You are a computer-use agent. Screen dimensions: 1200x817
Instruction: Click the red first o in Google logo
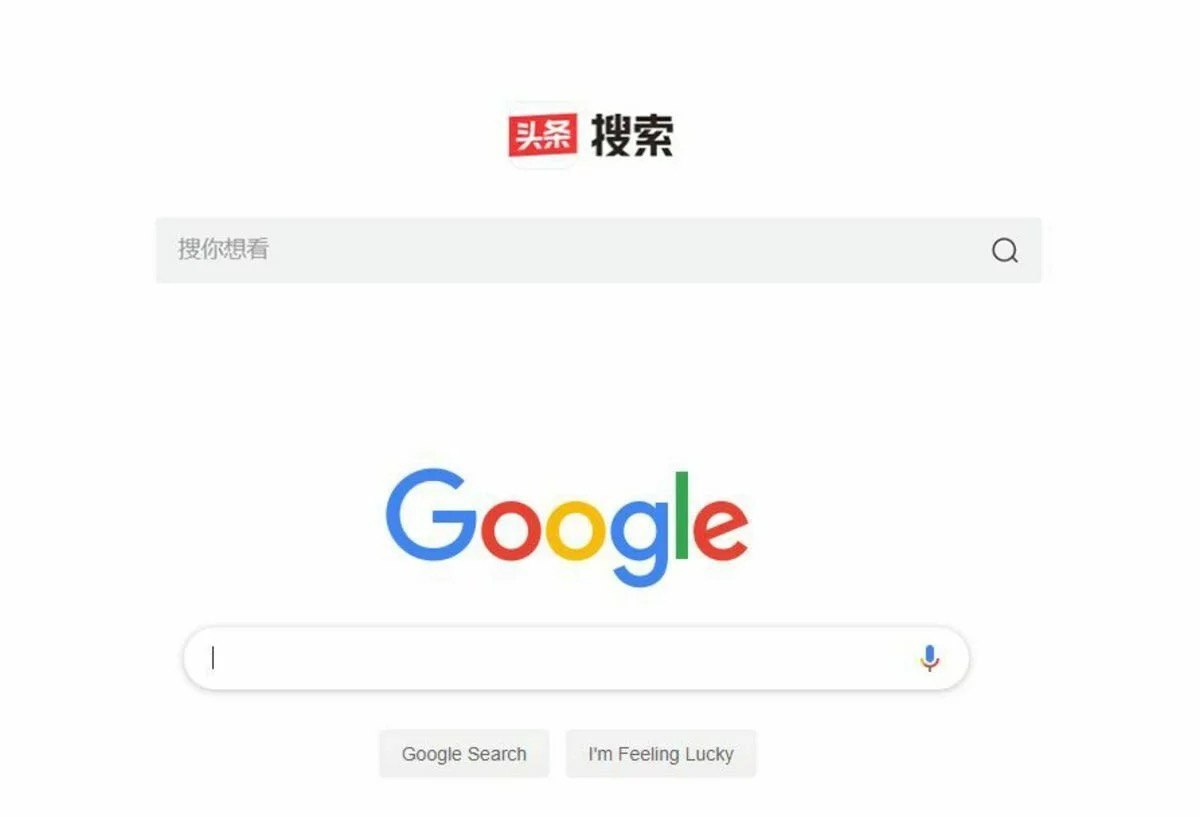[512, 530]
